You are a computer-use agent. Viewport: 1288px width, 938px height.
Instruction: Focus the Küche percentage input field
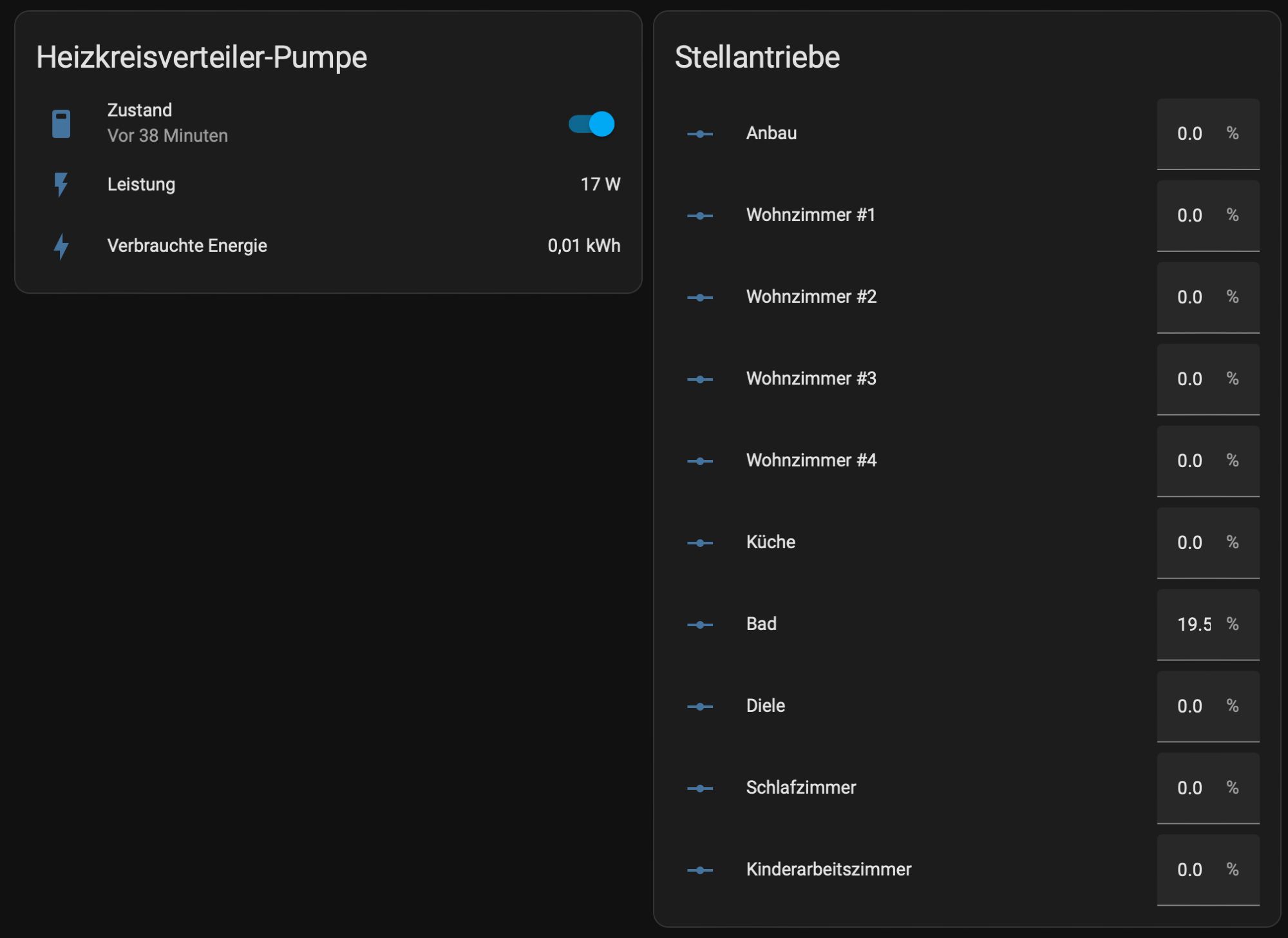1208,543
